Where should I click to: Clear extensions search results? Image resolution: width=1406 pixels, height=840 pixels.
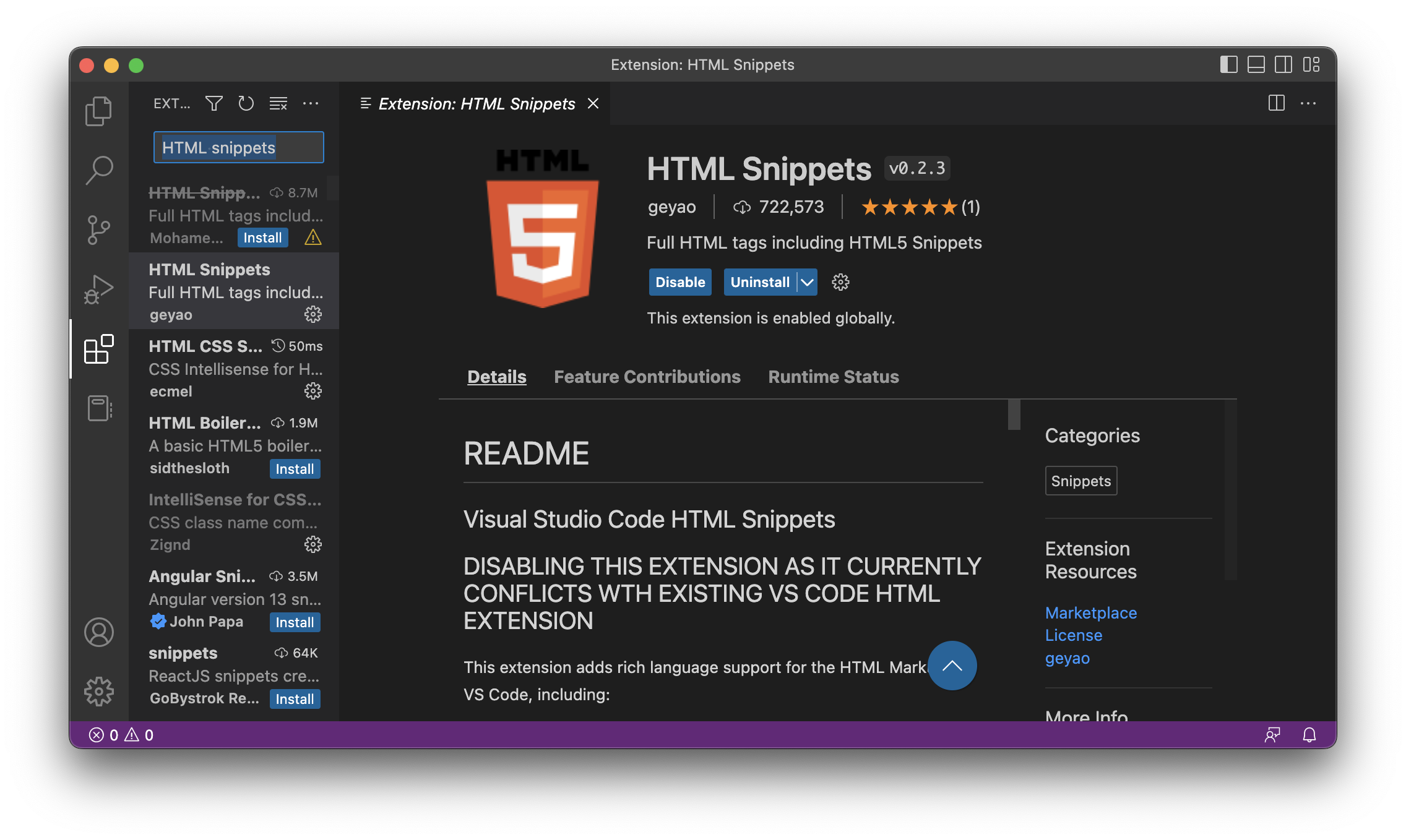coord(278,103)
